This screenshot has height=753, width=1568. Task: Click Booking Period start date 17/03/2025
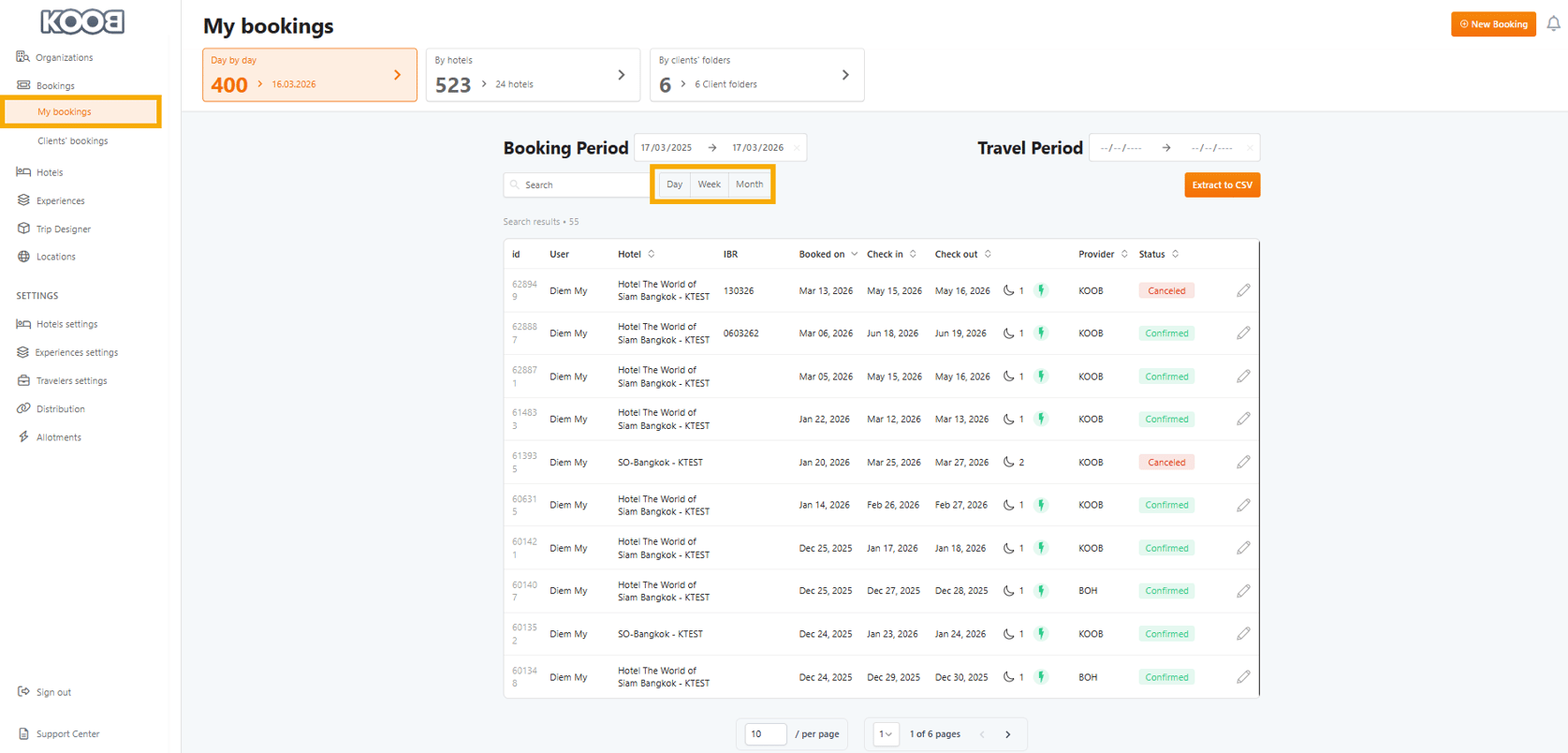coord(667,148)
